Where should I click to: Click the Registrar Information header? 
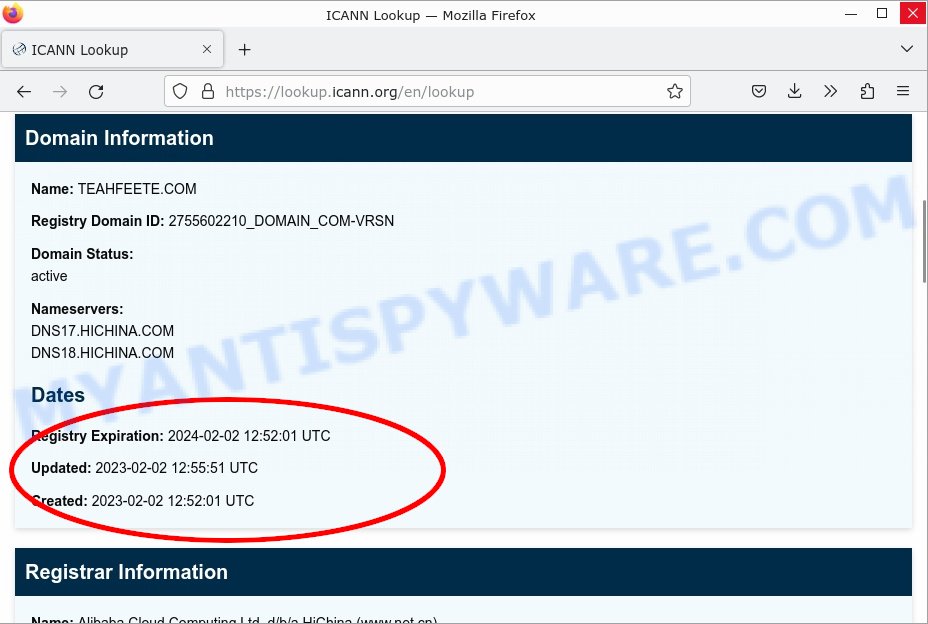point(463,572)
